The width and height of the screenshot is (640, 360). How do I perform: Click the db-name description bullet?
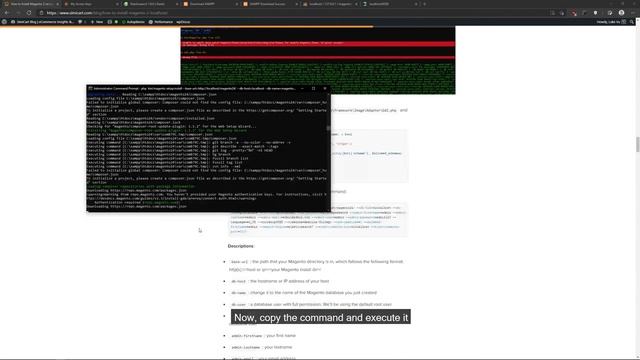pyautogui.click(x=304, y=293)
